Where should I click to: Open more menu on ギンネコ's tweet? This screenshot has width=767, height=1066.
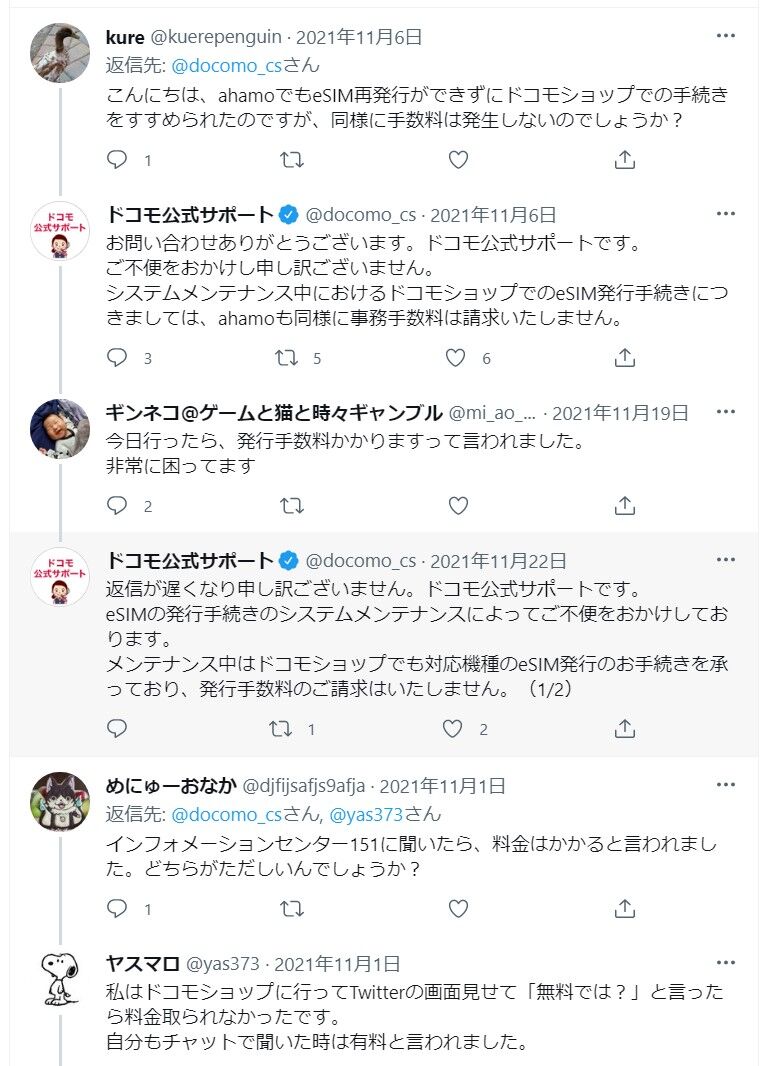click(726, 412)
